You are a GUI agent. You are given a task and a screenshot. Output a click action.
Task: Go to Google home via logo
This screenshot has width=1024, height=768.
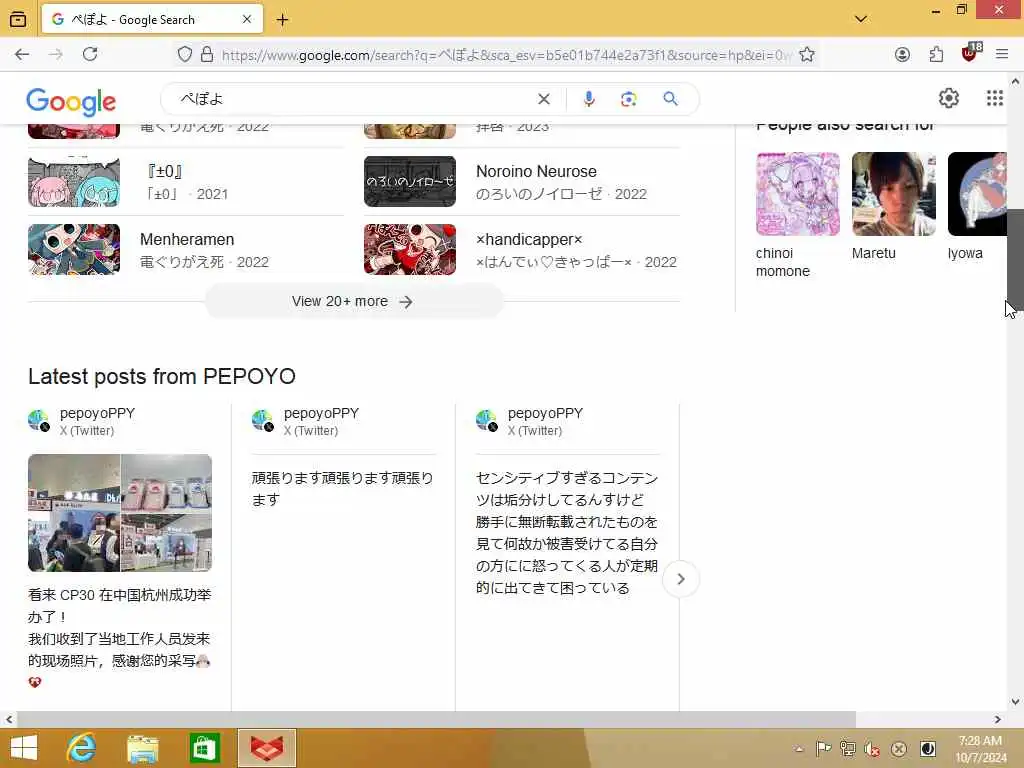71,101
